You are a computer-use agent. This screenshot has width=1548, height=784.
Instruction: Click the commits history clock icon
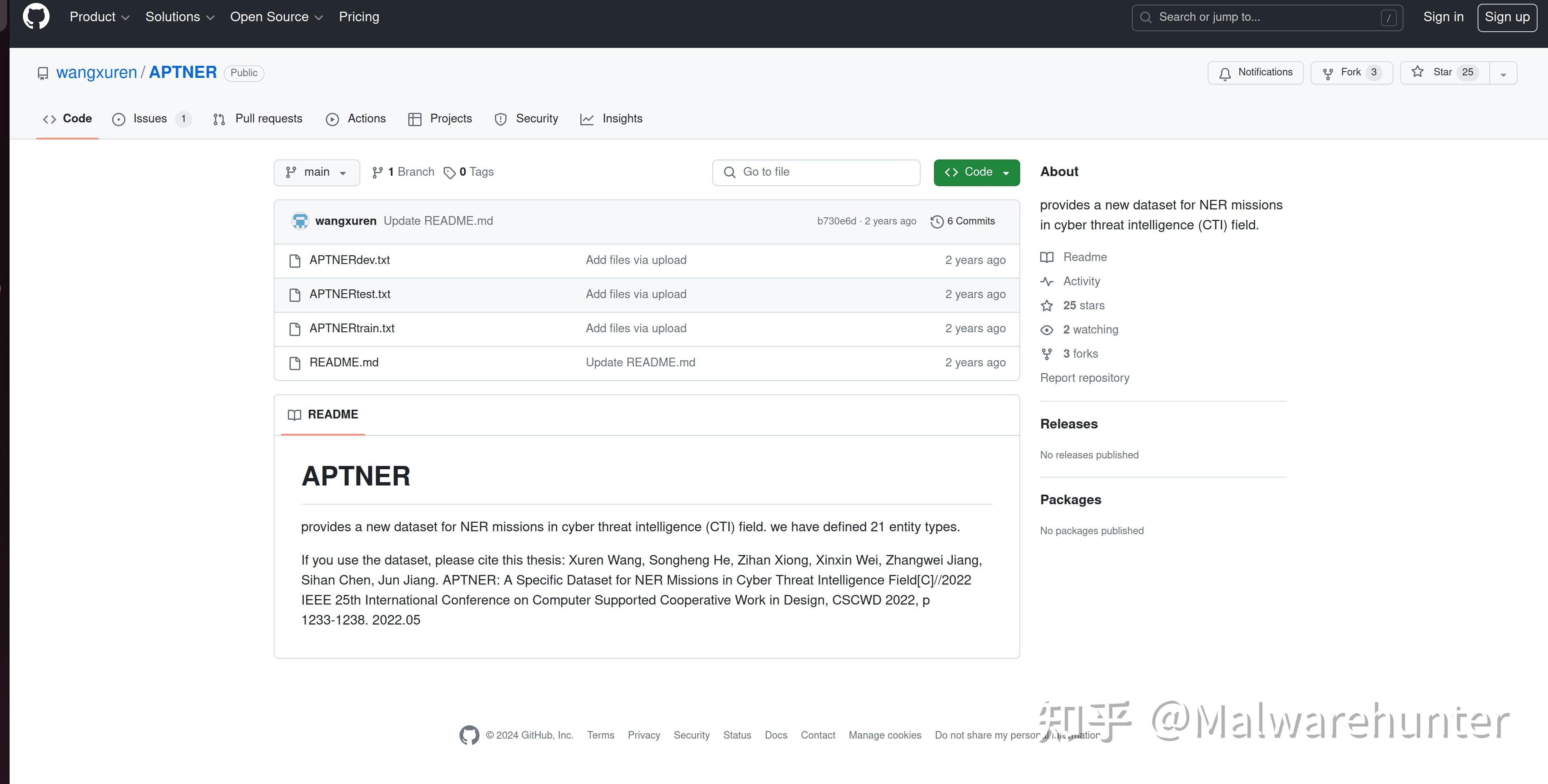click(x=936, y=222)
